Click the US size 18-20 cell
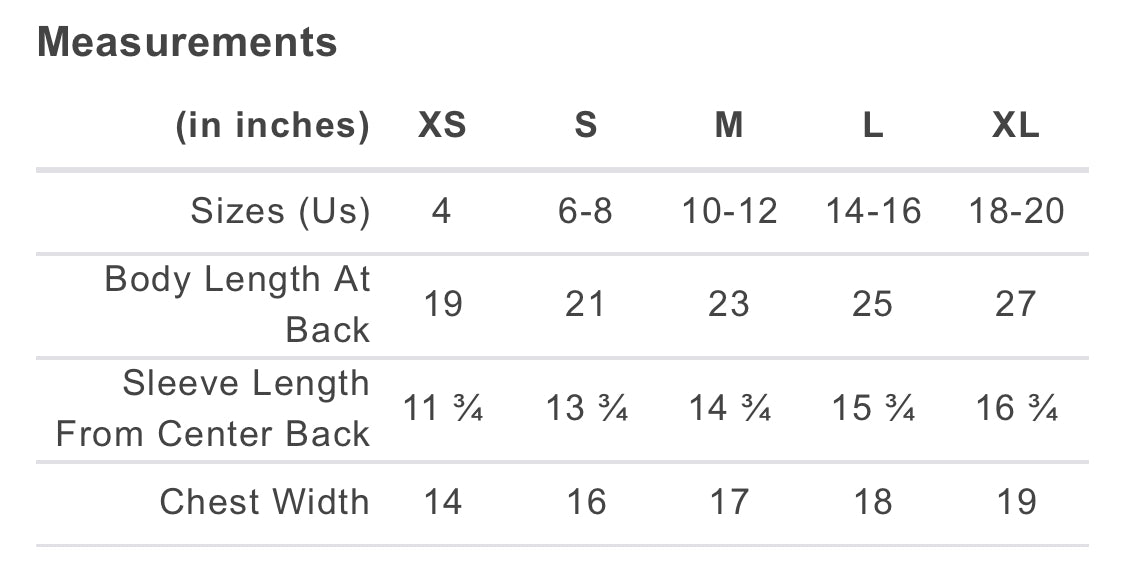The image size is (1125, 574). click(1016, 211)
